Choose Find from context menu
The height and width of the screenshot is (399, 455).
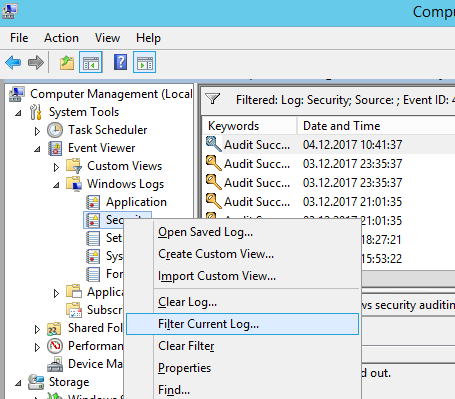coord(242,389)
